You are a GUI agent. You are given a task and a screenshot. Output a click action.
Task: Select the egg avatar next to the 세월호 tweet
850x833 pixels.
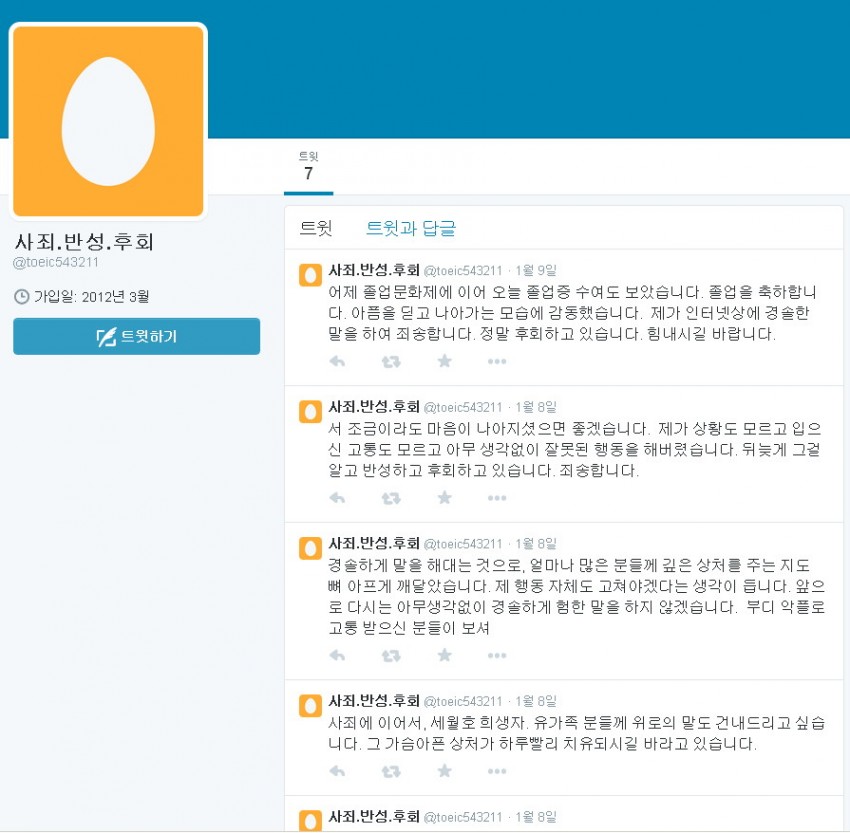311,706
